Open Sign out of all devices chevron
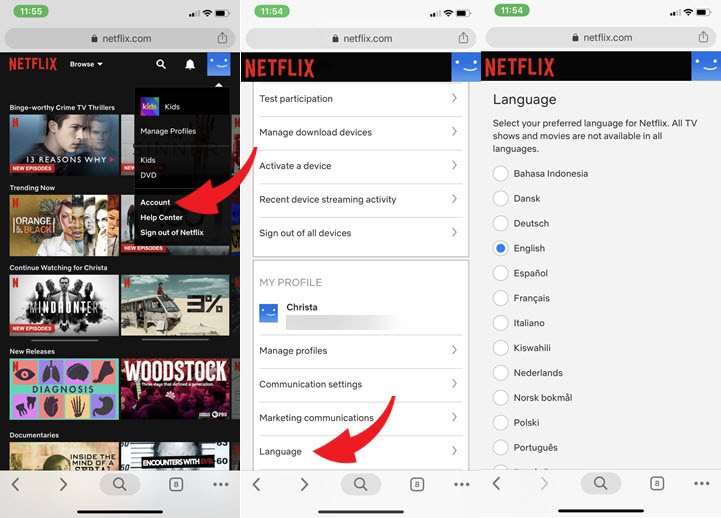Screen dimensions: 721x518 (x=454, y=232)
